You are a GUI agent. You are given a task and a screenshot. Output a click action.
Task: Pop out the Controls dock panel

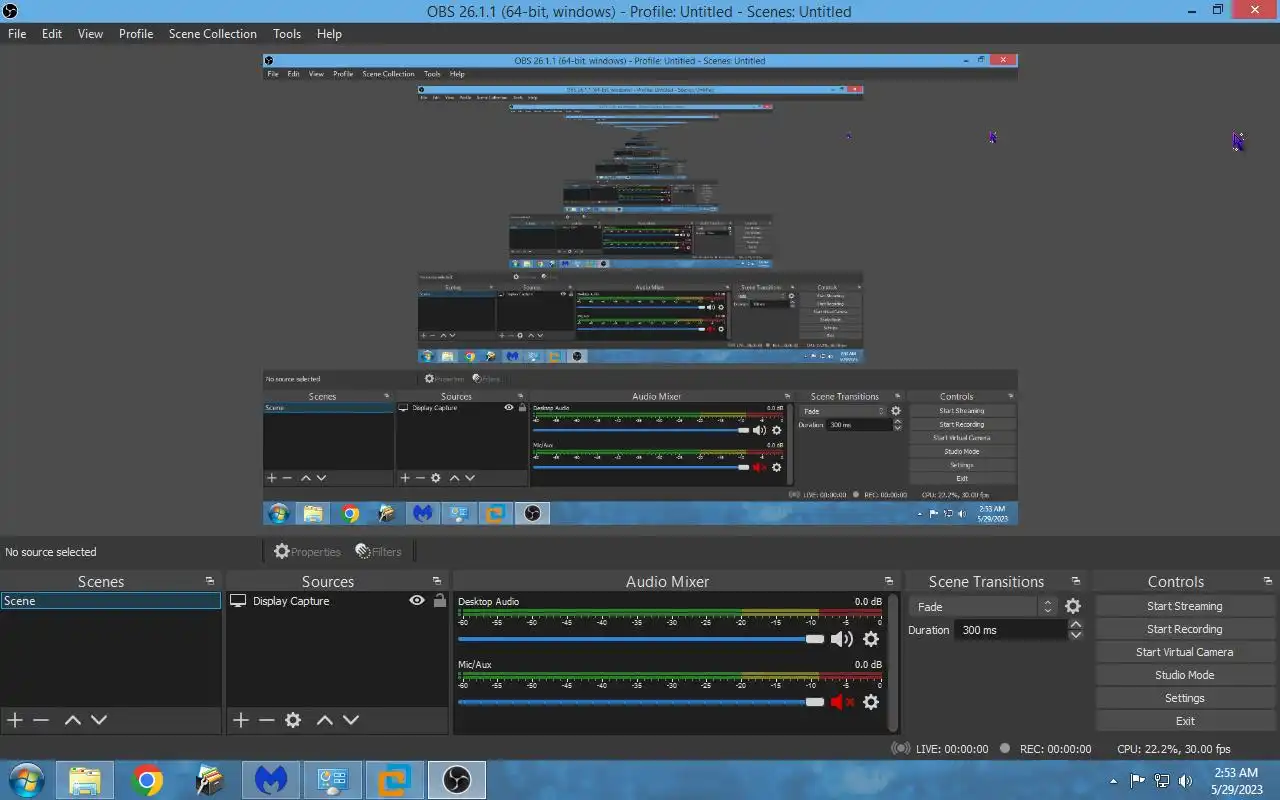1268,581
